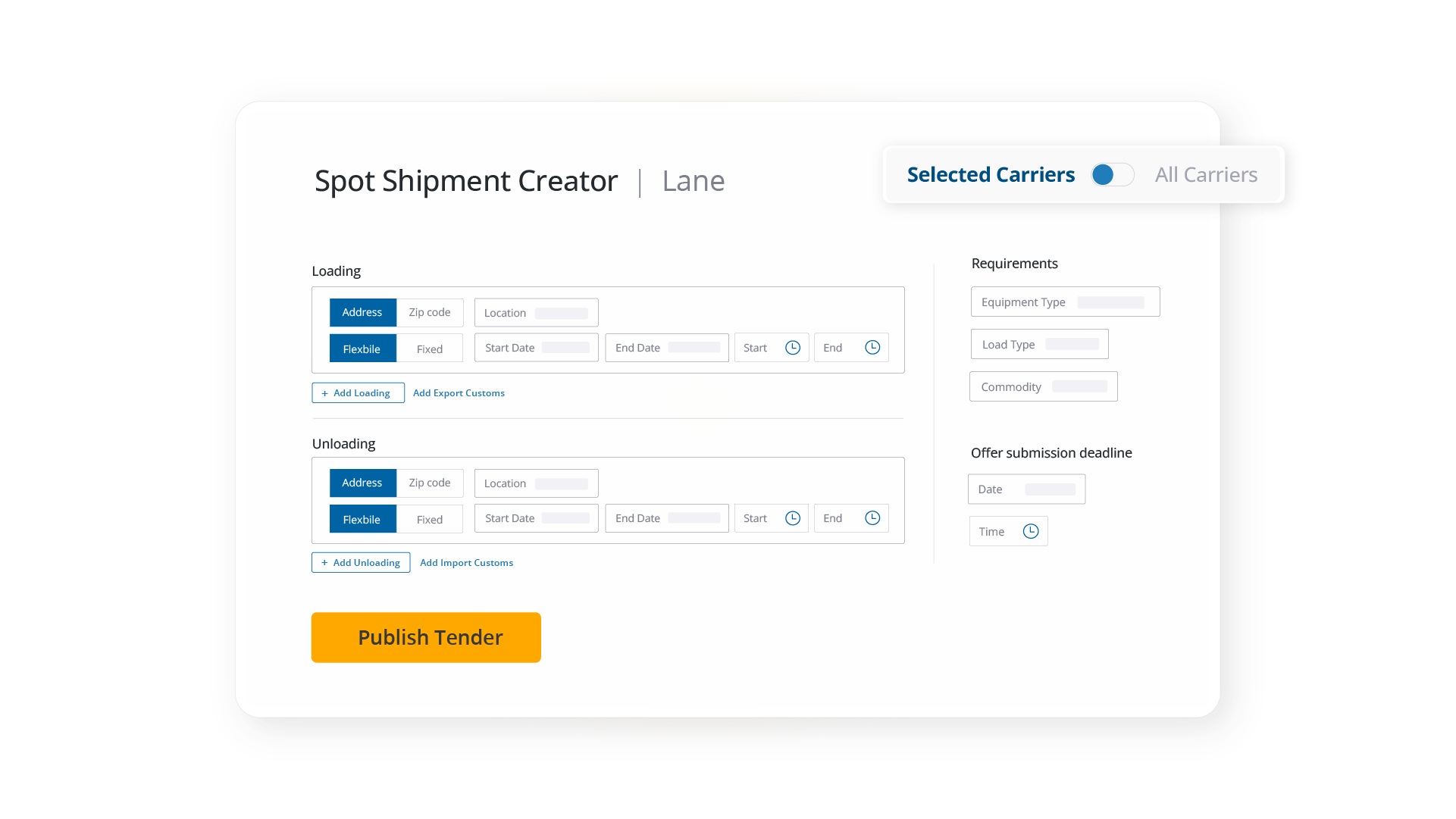Select the clock icon next to deadline Time field
Screen dimensions: 1456x819
tap(1030, 531)
